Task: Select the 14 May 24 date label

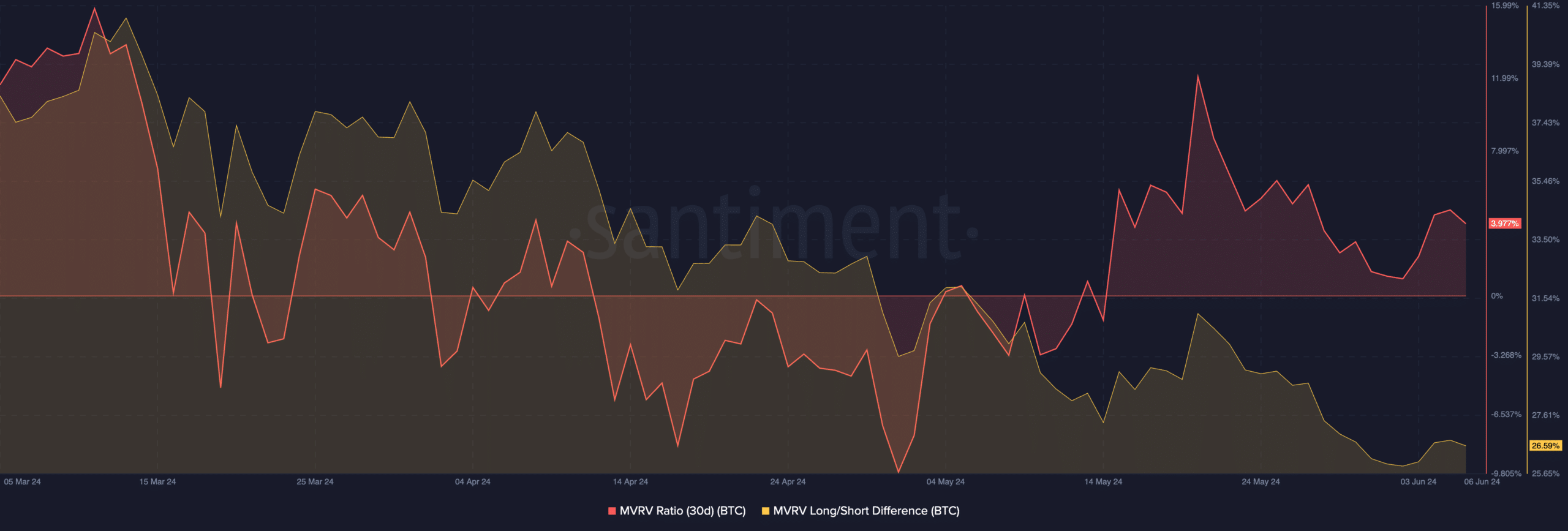Action: point(1103,482)
